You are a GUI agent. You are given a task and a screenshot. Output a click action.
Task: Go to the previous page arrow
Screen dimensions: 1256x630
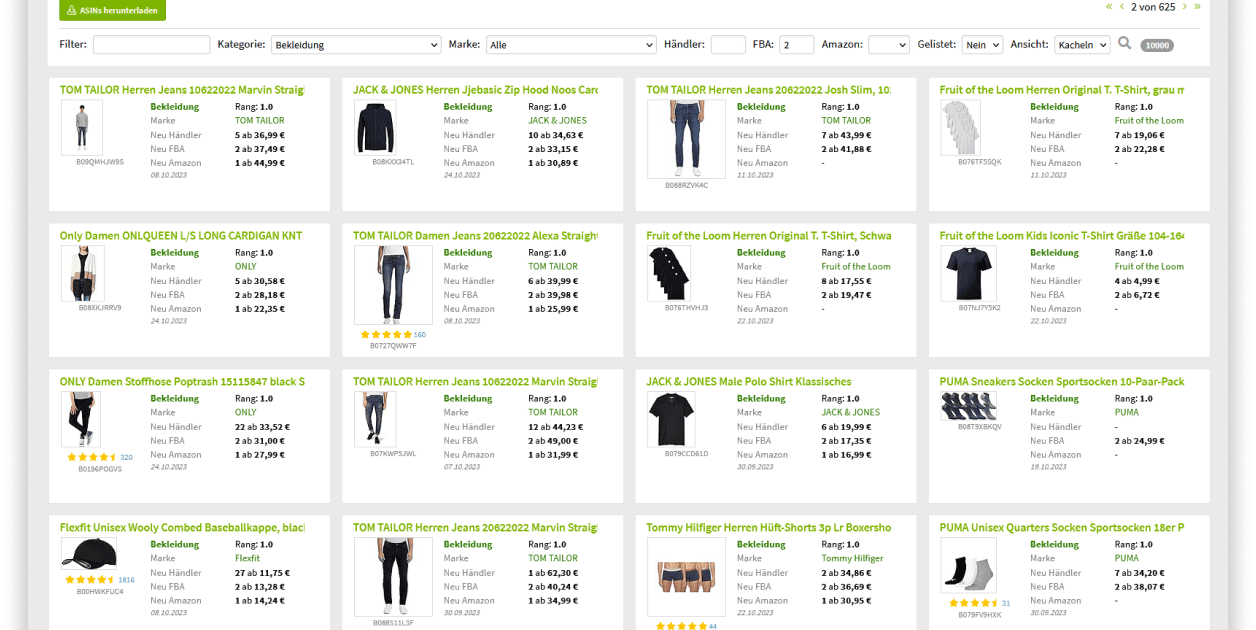pos(1121,6)
